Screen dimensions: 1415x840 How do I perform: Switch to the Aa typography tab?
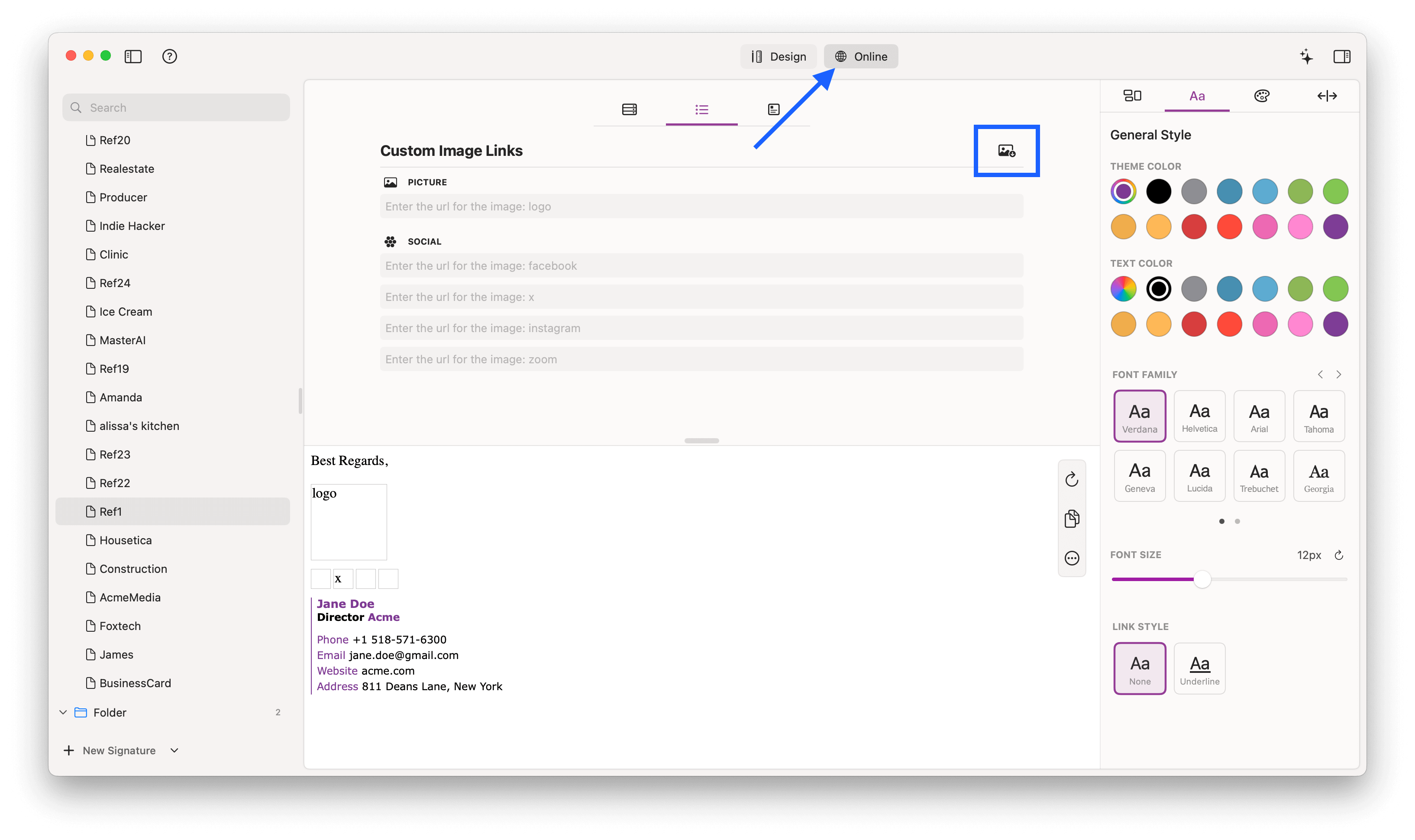coord(1196,96)
